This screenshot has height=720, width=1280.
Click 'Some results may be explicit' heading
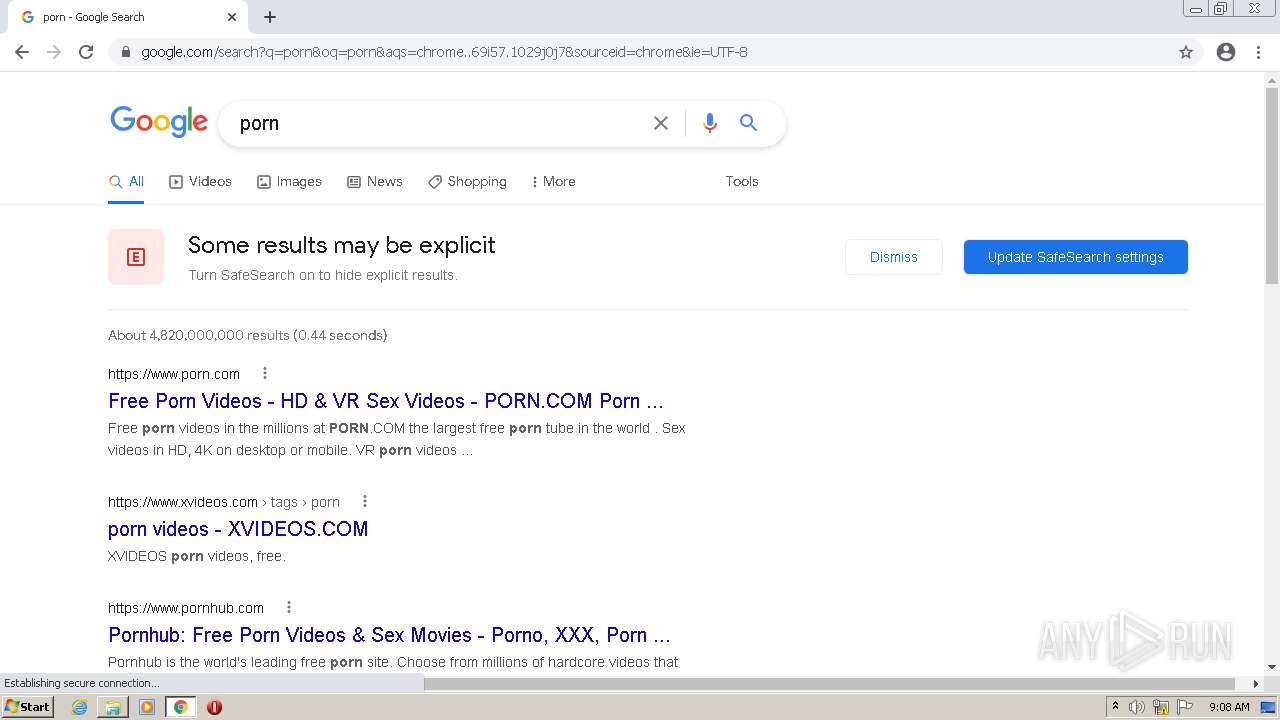click(342, 245)
